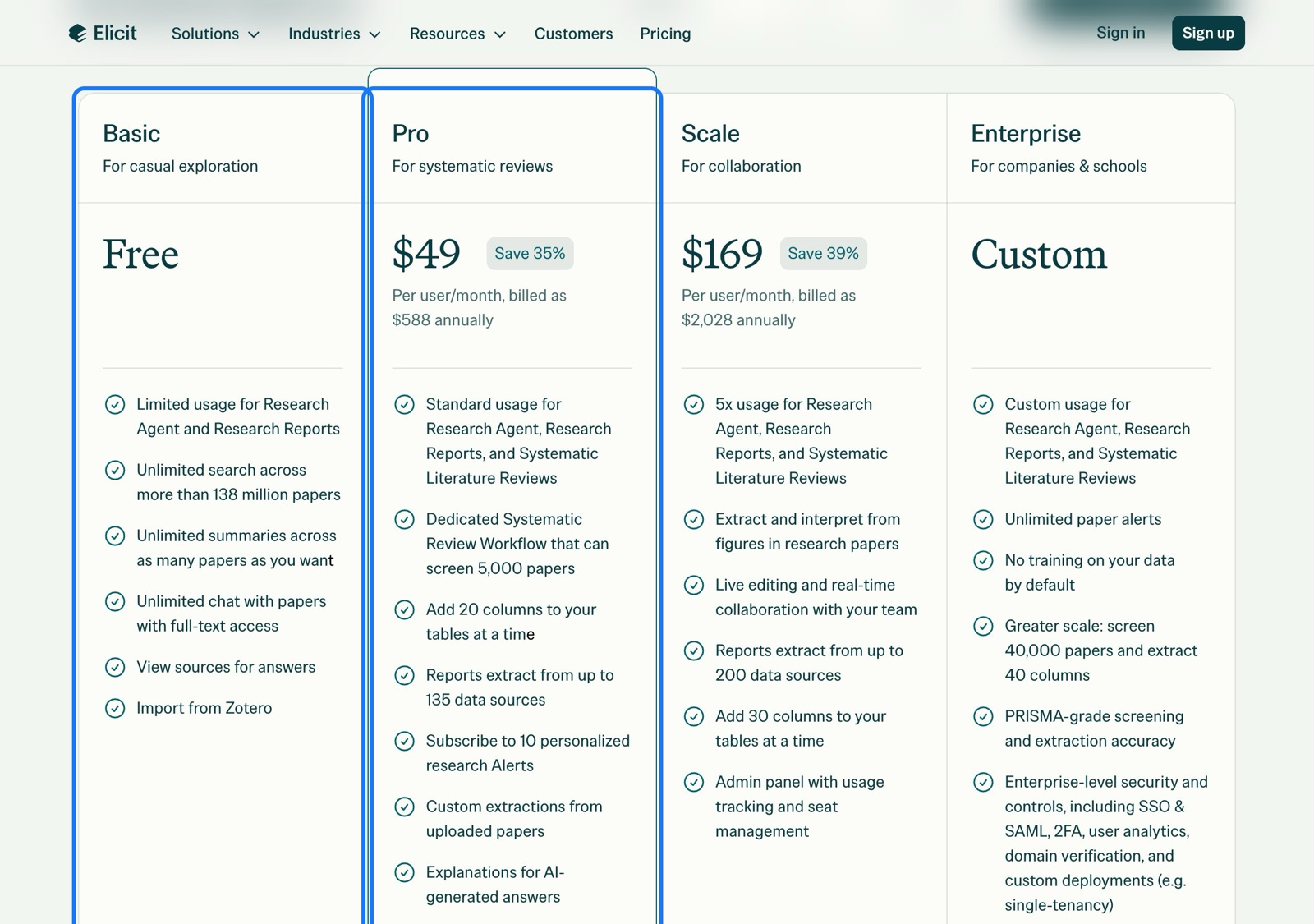Click the Custom price text
Viewport: 1314px width, 924px height.
click(1039, 254)
